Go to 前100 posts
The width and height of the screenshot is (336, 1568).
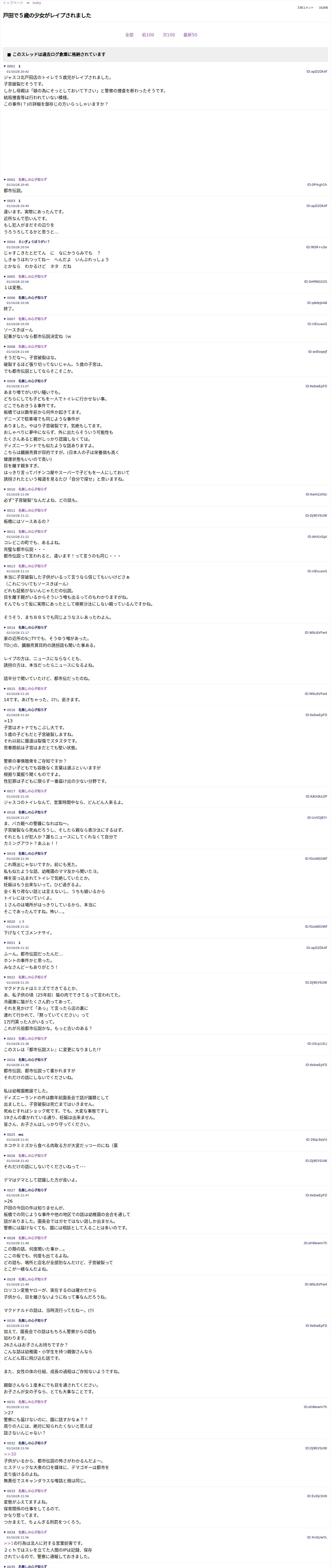click(148, 35)
